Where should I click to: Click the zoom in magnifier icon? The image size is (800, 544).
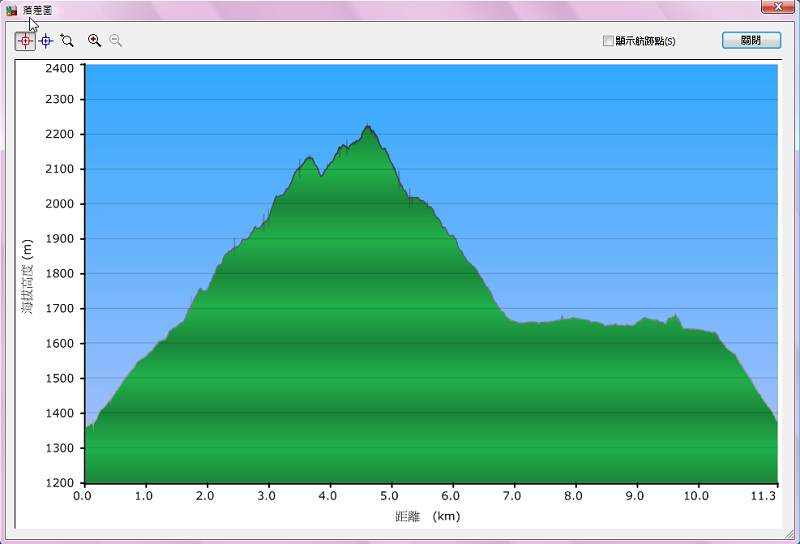(95, 41)
